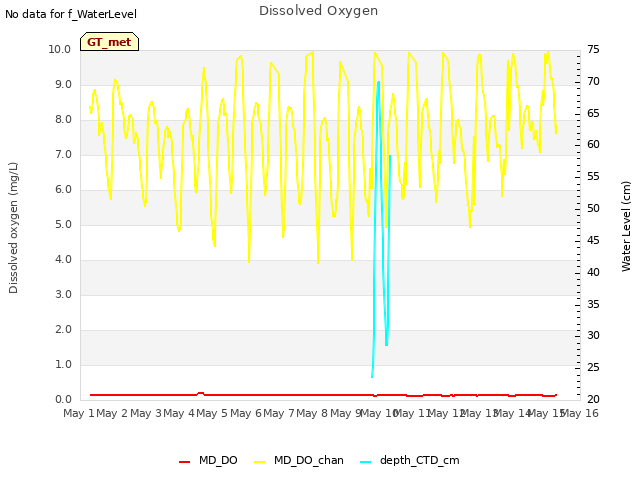
Task: Click the cyan depth_CTD_cm spike peak
Action: pyautogui.click(x=379, y=82)
